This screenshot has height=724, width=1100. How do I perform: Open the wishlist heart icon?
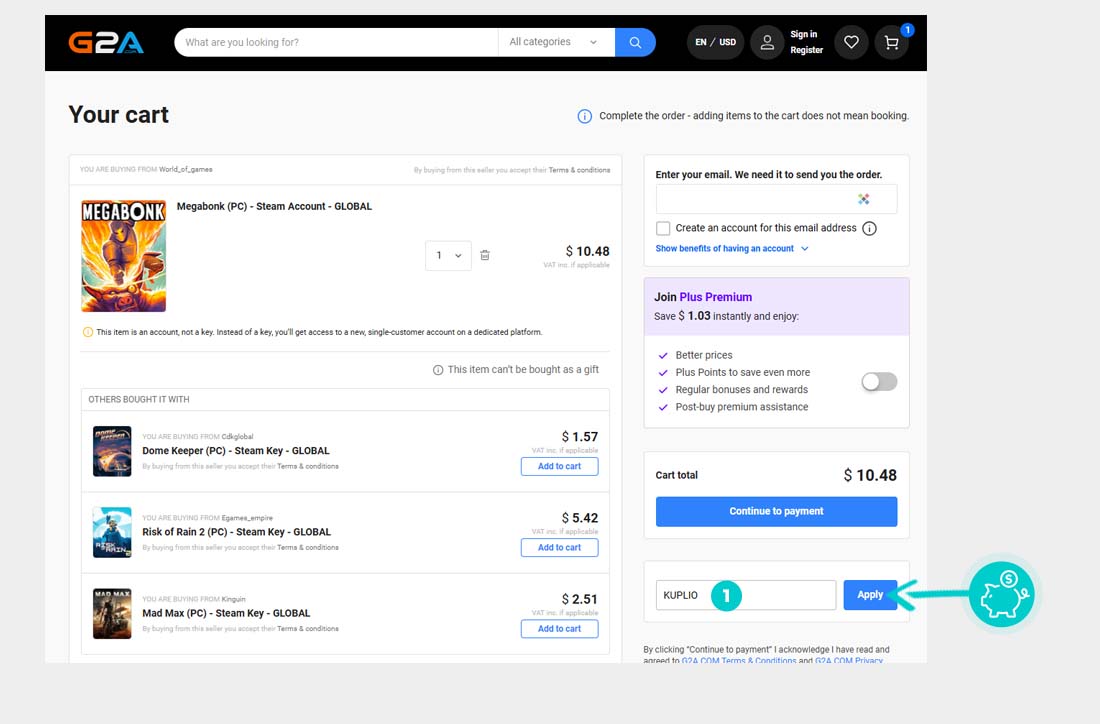(851, 42)
